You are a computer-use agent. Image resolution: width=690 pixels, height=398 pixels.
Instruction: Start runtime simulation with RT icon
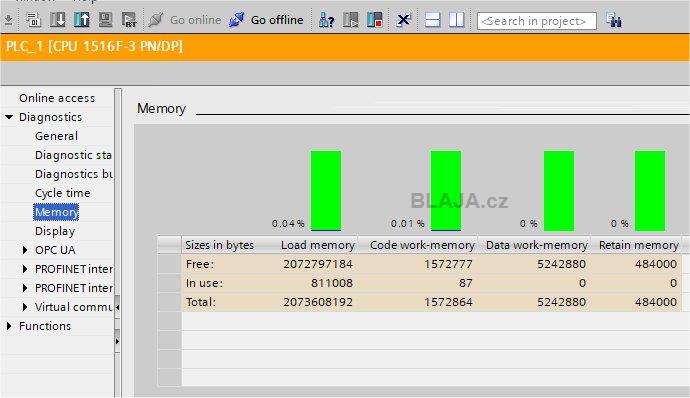pos(129,20)
